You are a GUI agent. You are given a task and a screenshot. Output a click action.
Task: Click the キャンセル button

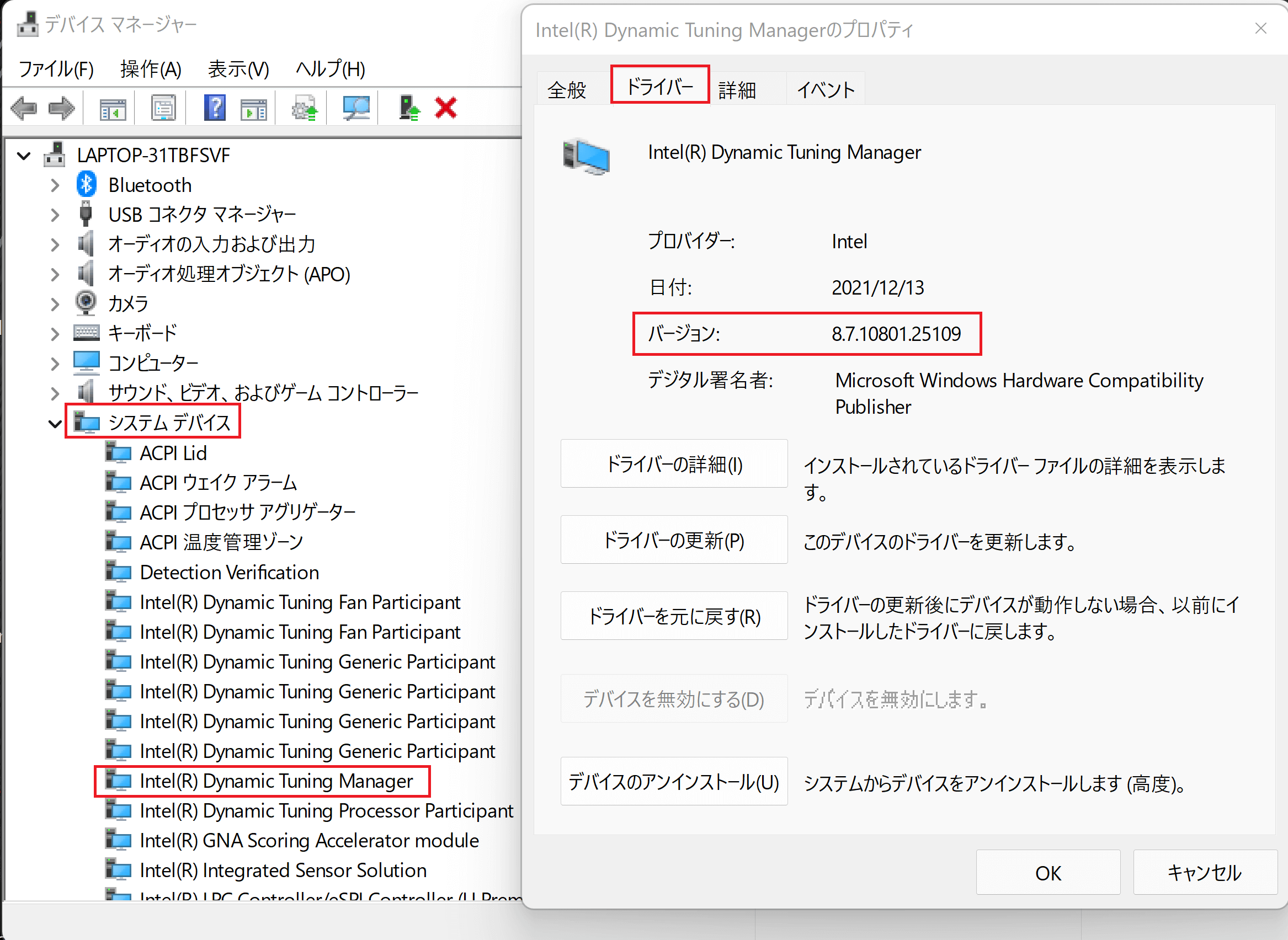click(1205, 872)
